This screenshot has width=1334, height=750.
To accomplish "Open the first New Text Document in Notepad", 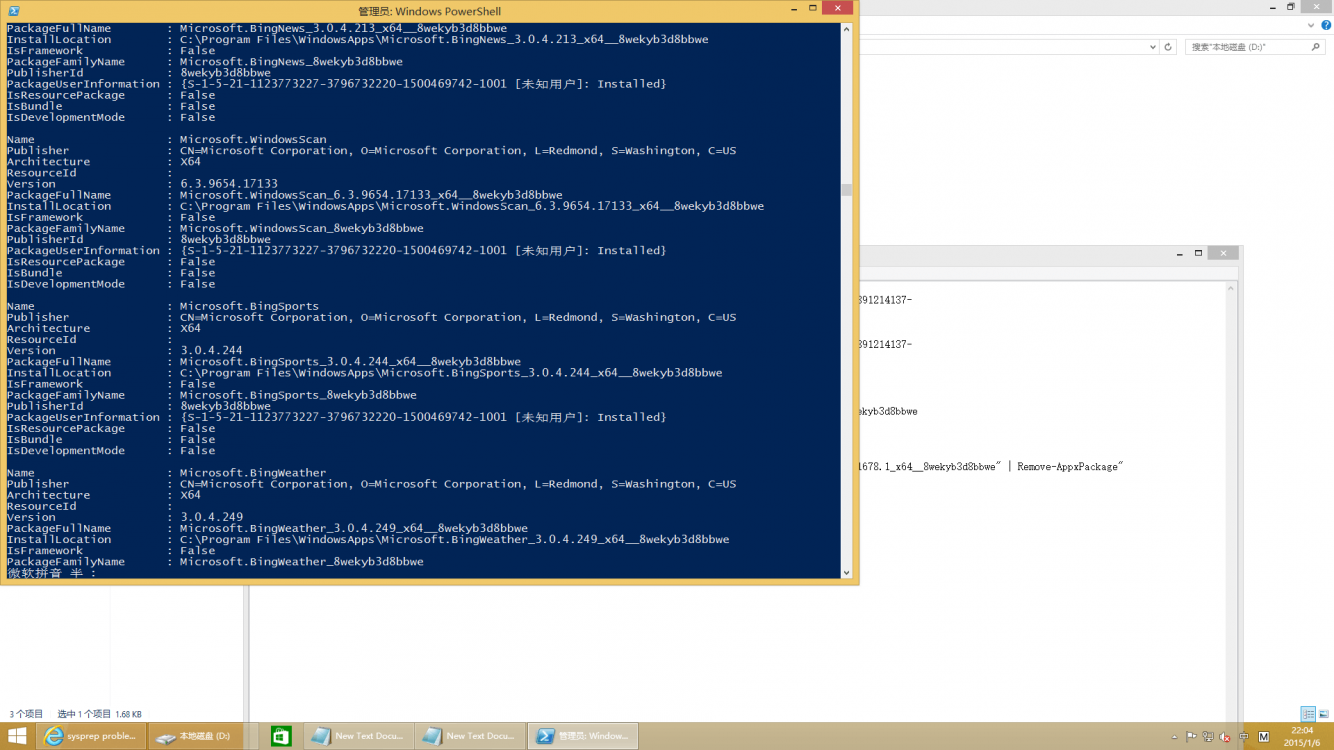I will [x=358, y=735].
